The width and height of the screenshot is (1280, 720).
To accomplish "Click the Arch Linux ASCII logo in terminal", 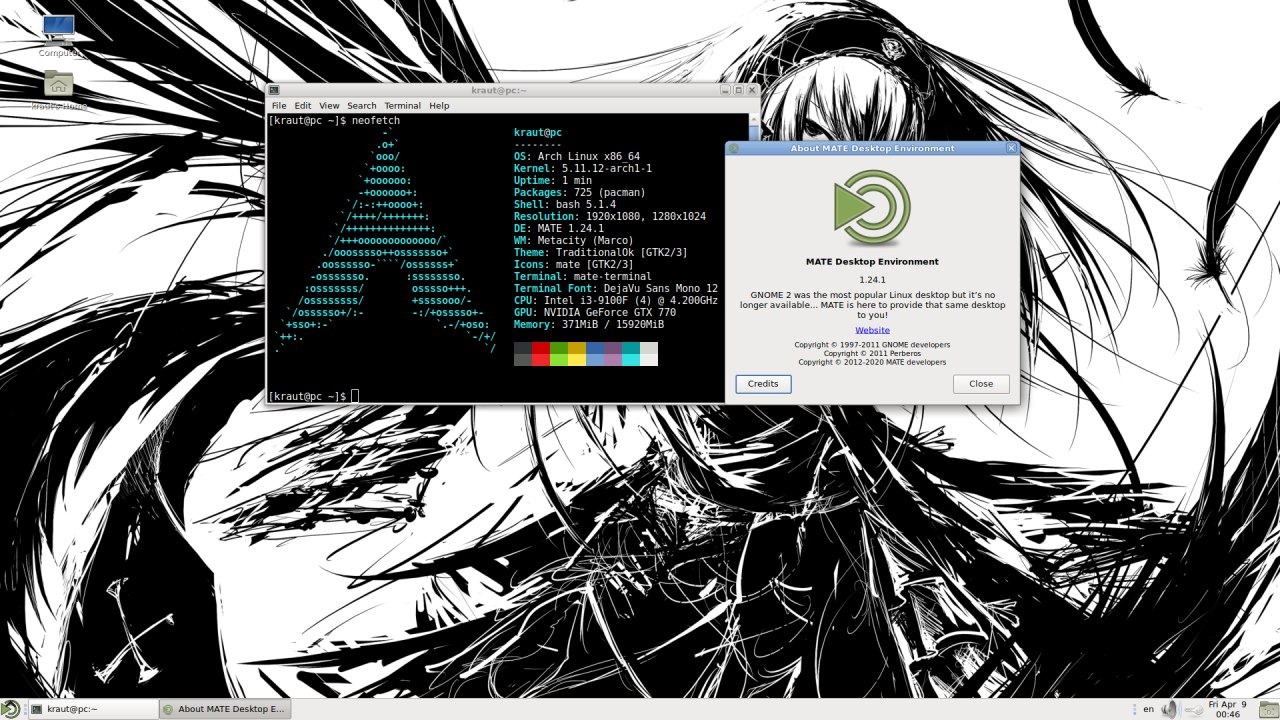I will (x=385, y=242).
